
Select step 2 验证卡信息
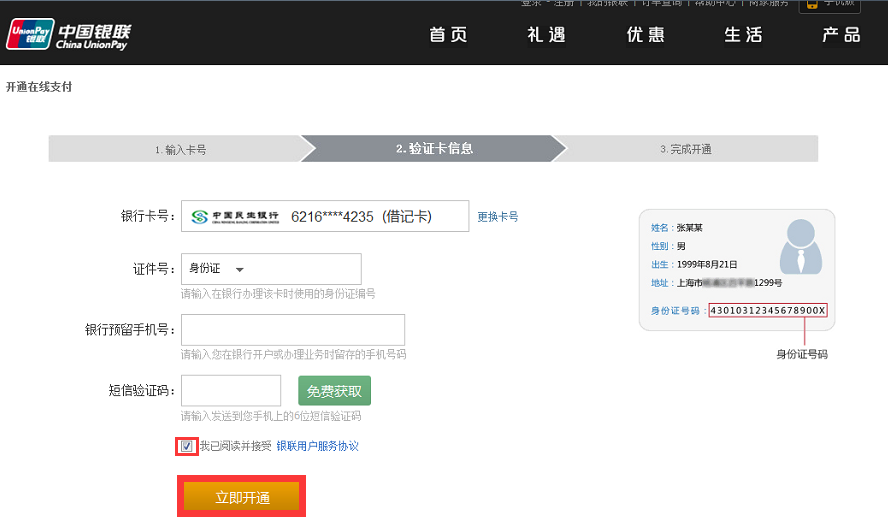pos(434,149)
